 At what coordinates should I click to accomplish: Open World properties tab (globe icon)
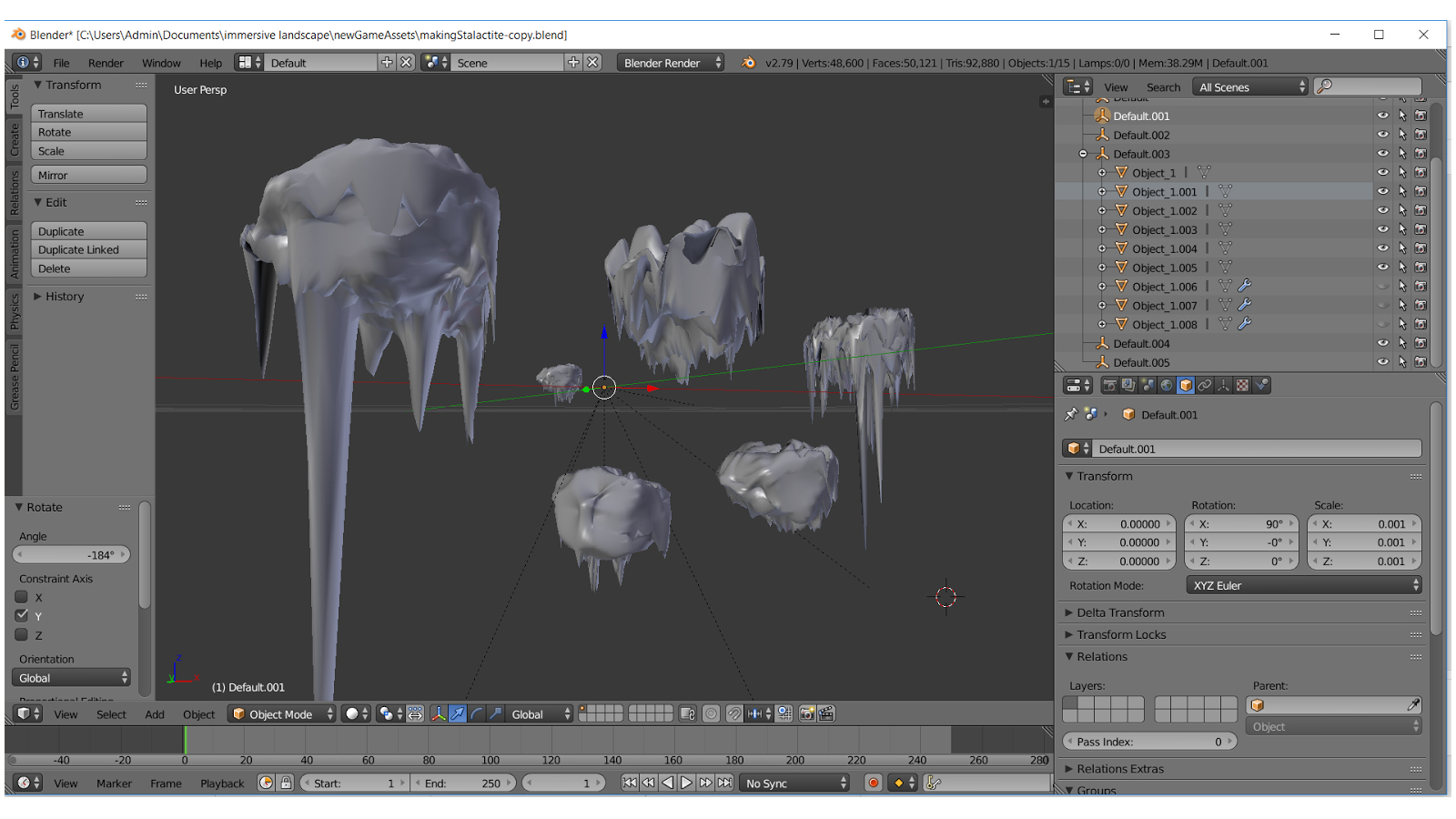[x=1167, y=386]
